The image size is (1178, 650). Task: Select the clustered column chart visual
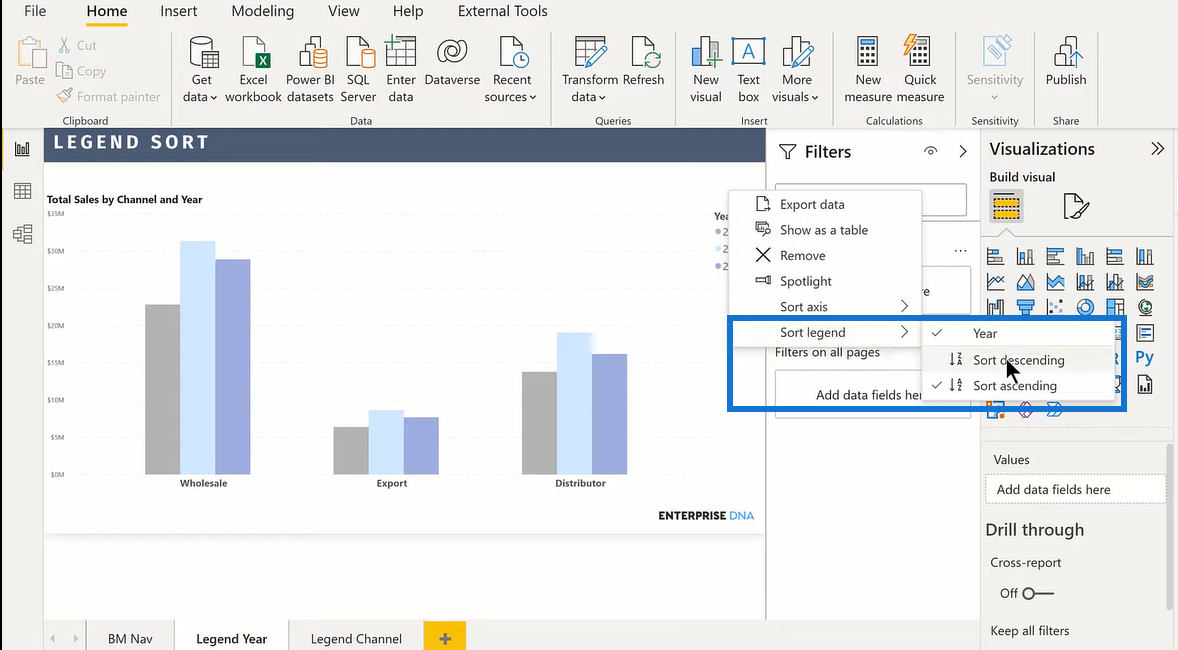pos(1085,257)
